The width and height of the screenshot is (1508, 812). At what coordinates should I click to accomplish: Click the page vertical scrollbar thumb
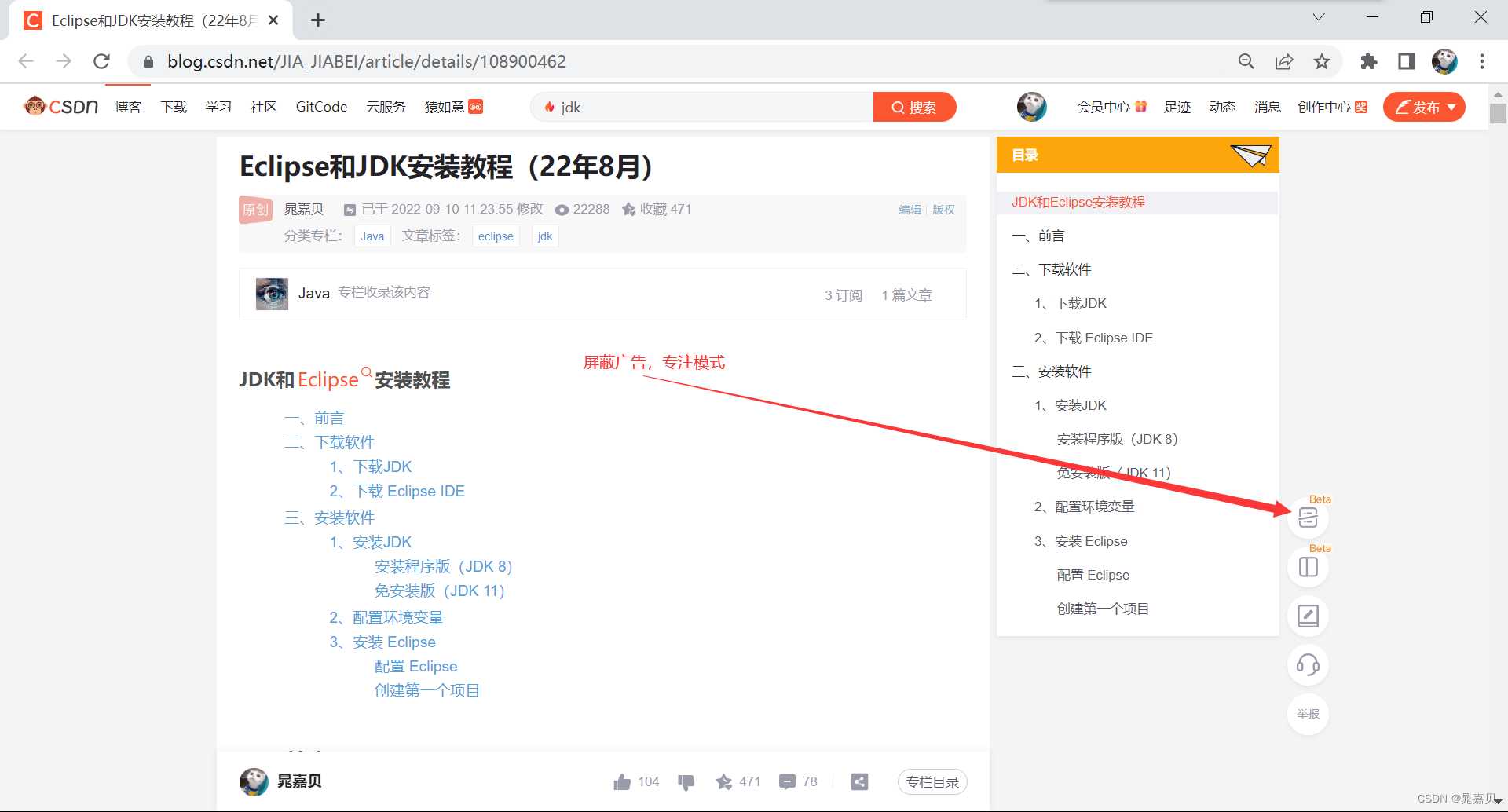pos(1498,113)
